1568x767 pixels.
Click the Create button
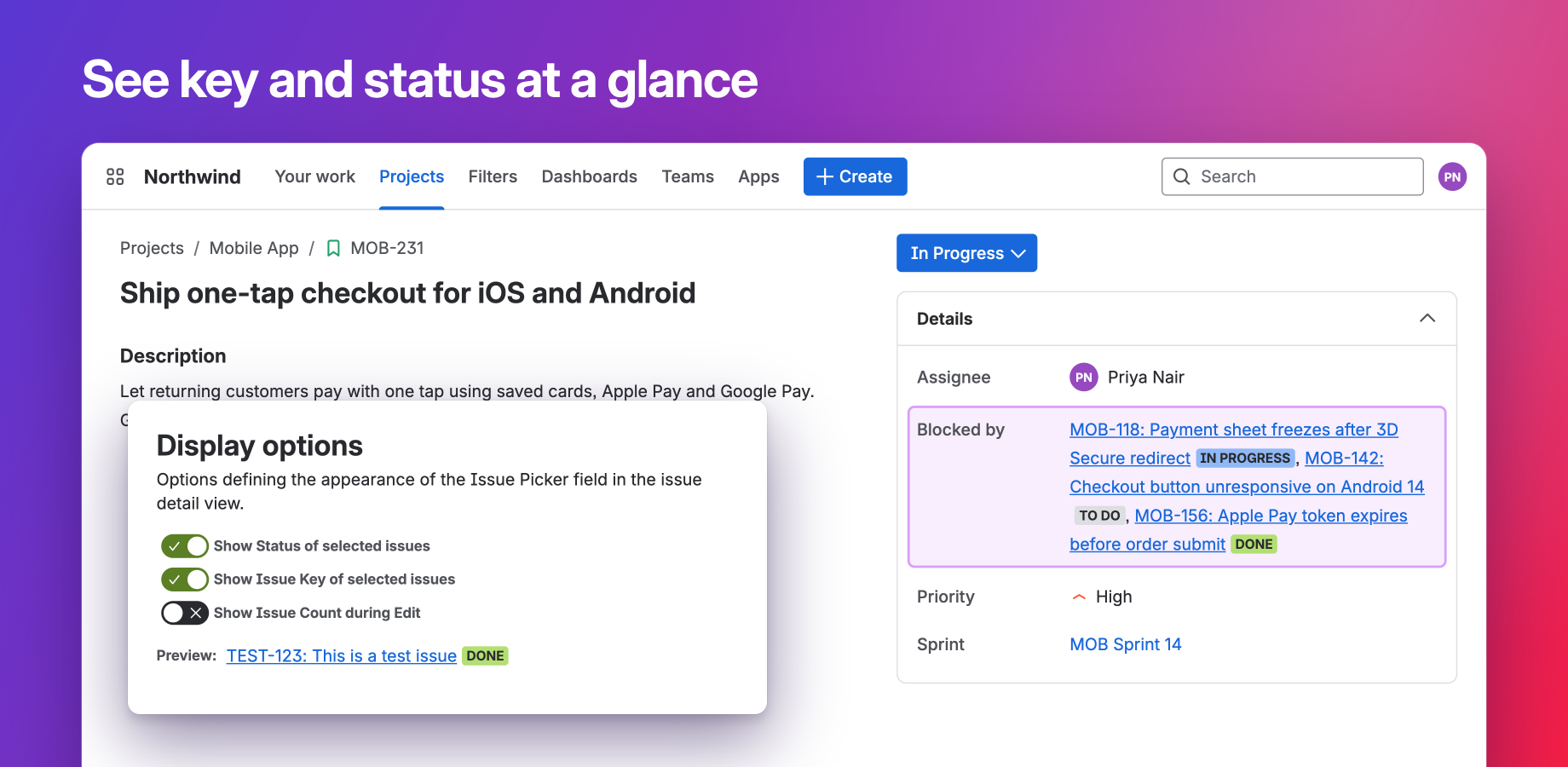855,176
